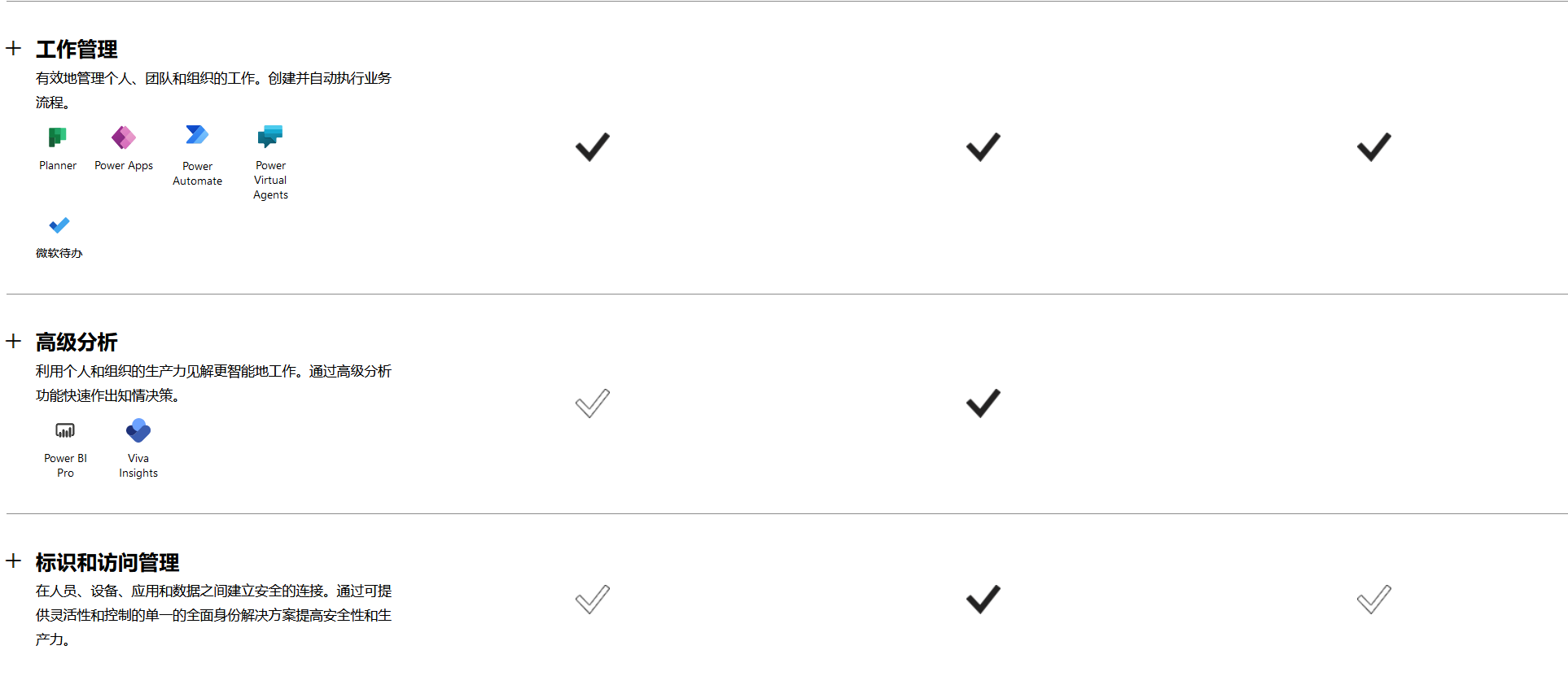Click the Power Automate label text

point(197,173)
